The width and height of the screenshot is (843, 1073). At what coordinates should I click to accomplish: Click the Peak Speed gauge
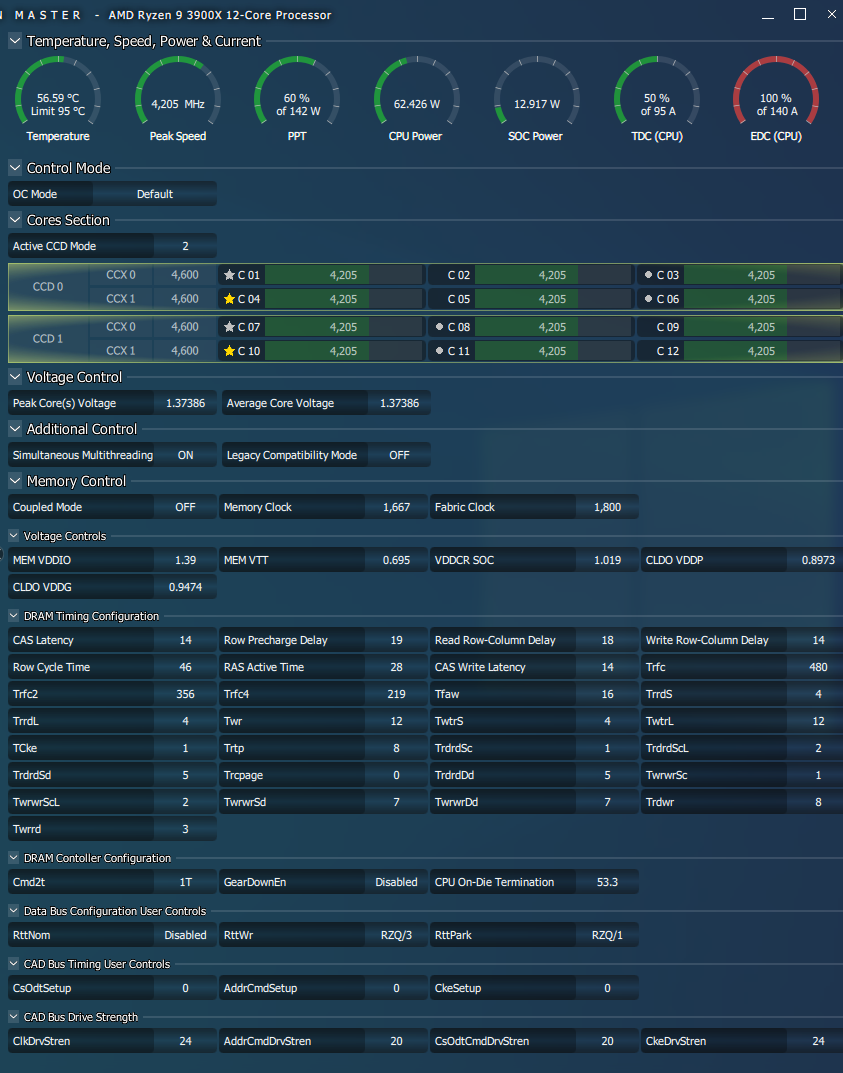coord(178,98)
